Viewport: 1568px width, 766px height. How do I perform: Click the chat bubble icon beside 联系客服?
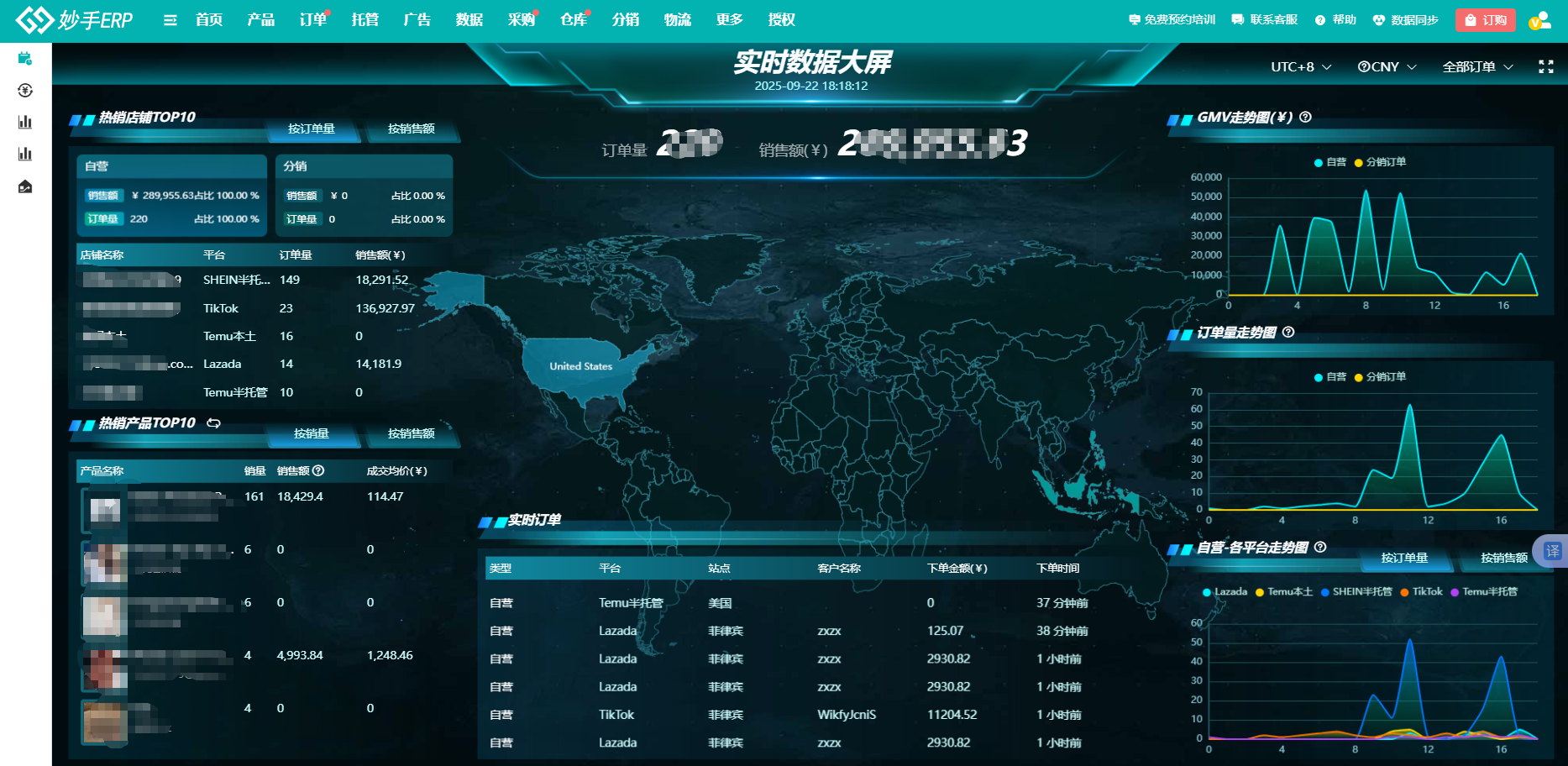[x=1237, y=20]
